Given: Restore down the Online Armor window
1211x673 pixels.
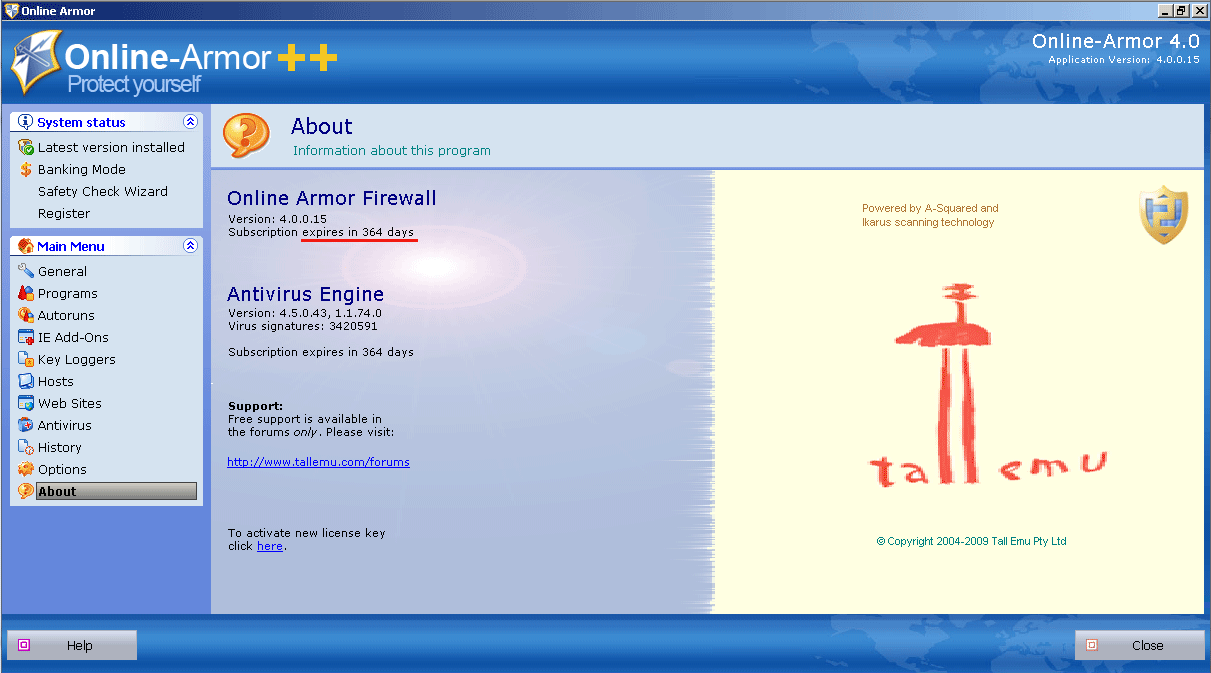Looking at the screenshot, I should click(x=1181, y=10).
